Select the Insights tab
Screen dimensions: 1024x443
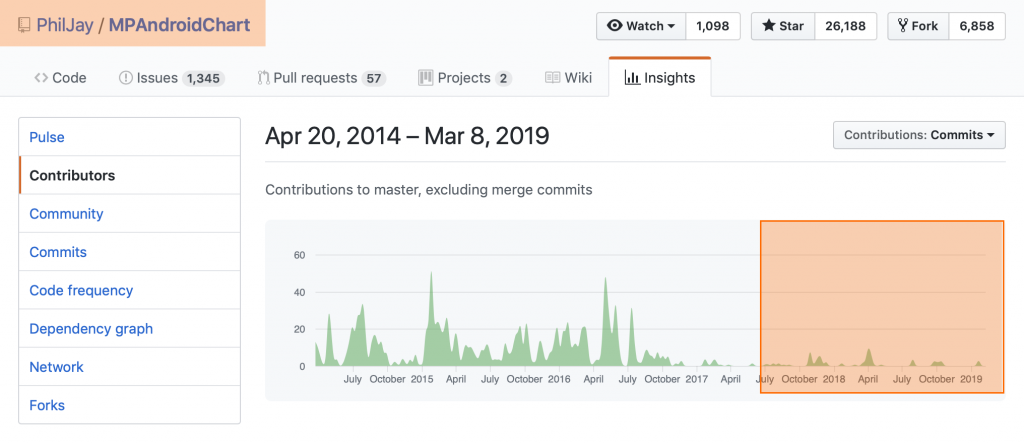(659, 78)
